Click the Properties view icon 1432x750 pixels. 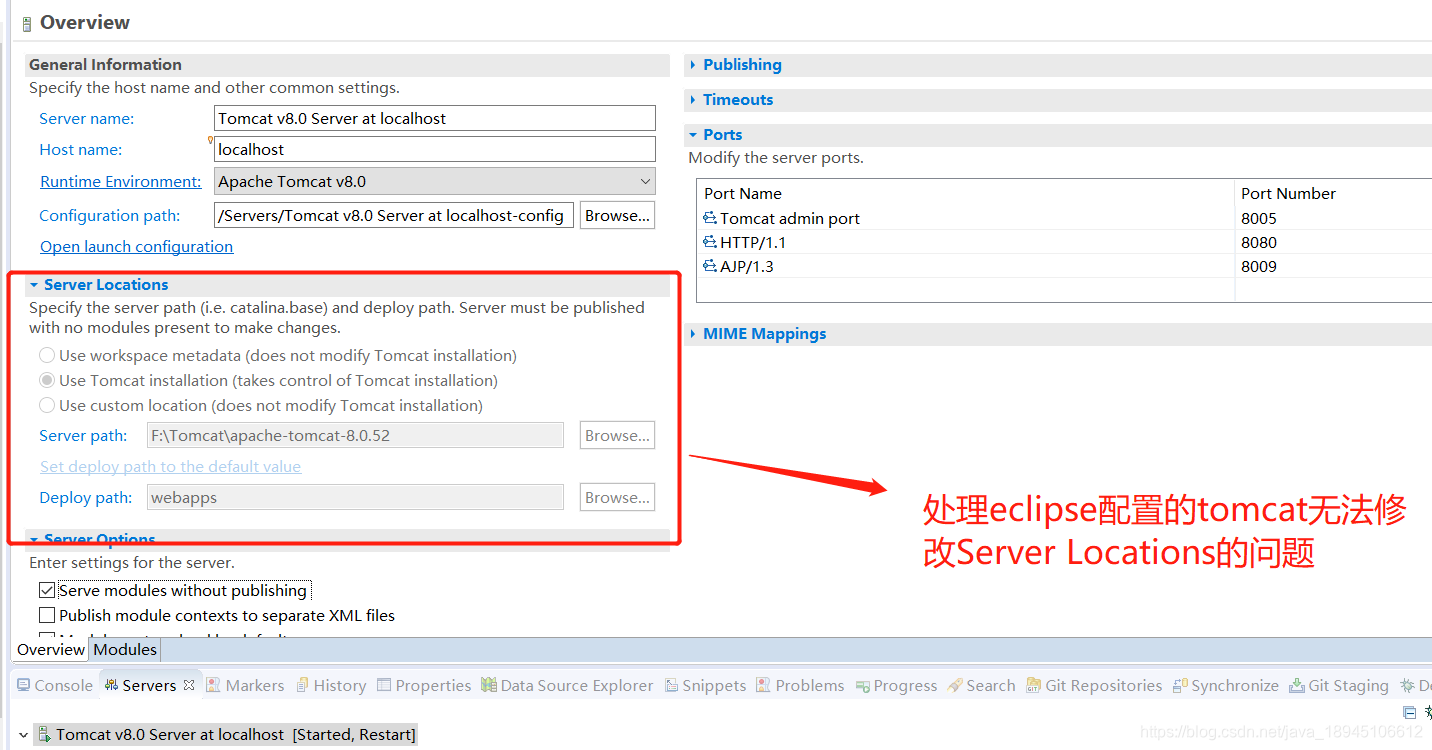tap(384, 685)
